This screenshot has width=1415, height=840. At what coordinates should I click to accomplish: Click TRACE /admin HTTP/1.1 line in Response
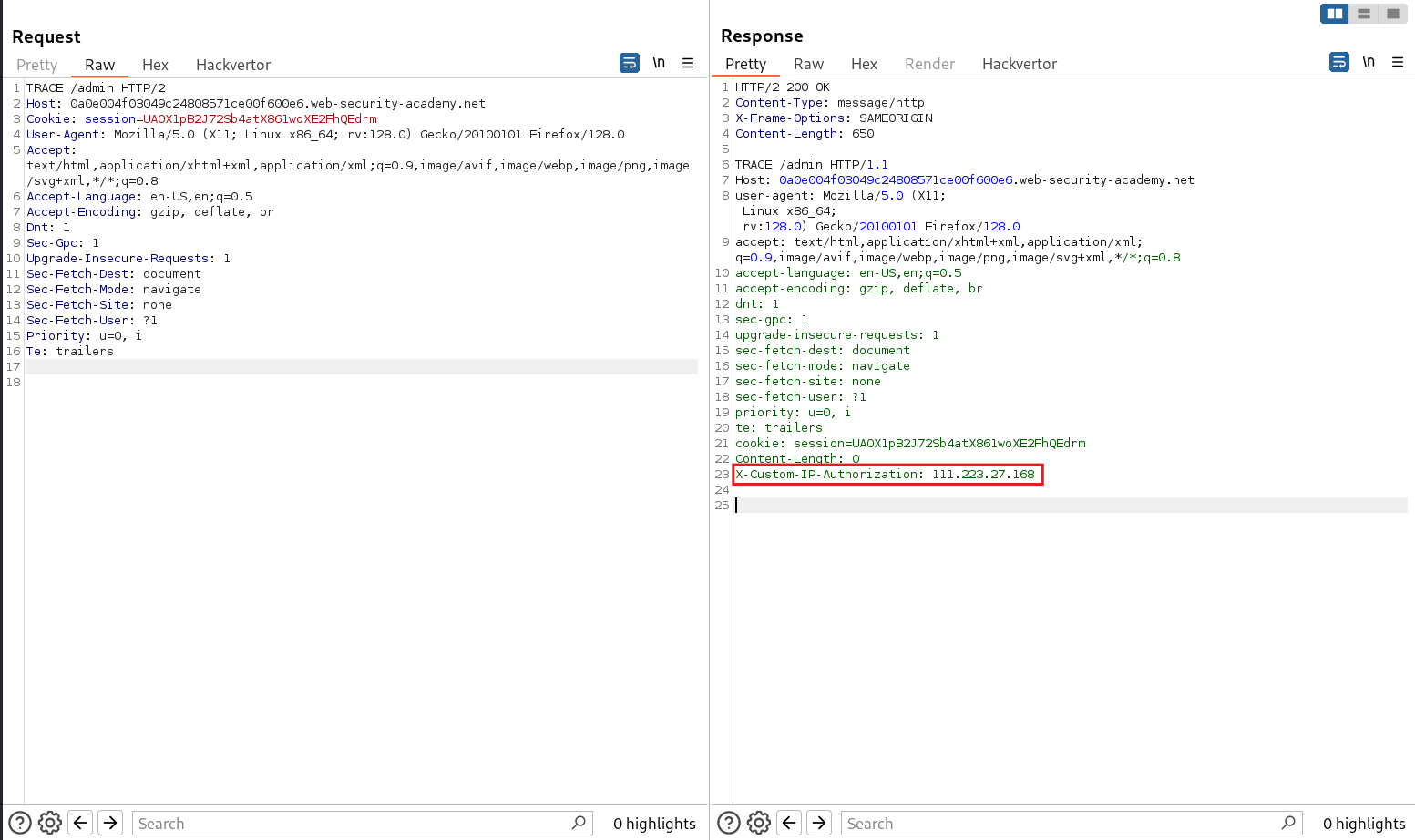pos(812,165)
